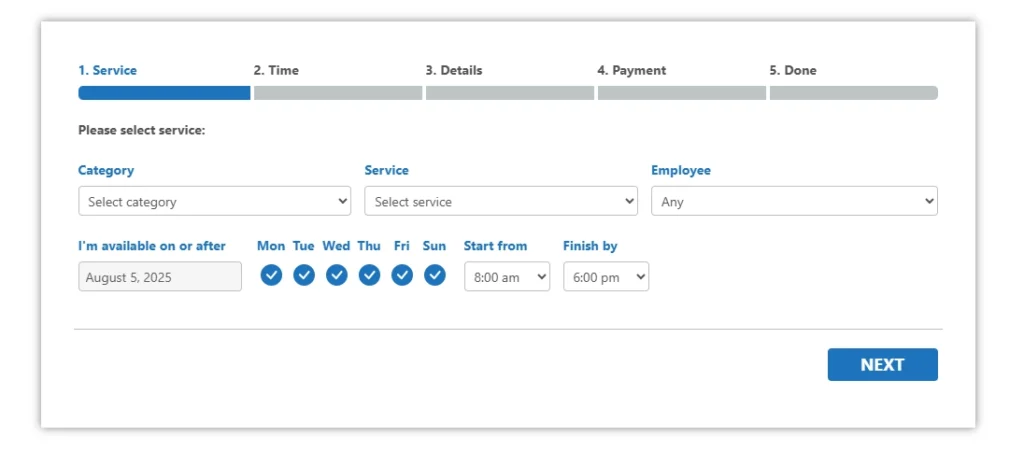Open the Start from time dropdown

coord(507,277)
